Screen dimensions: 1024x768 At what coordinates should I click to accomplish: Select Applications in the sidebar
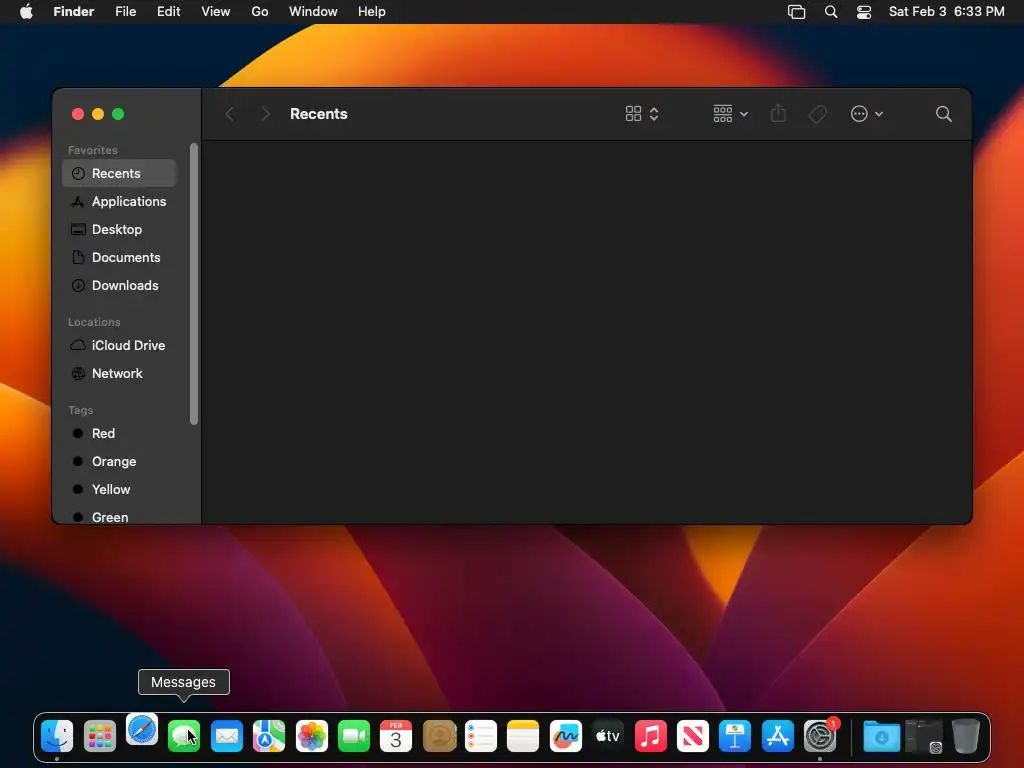click(119, 201)
